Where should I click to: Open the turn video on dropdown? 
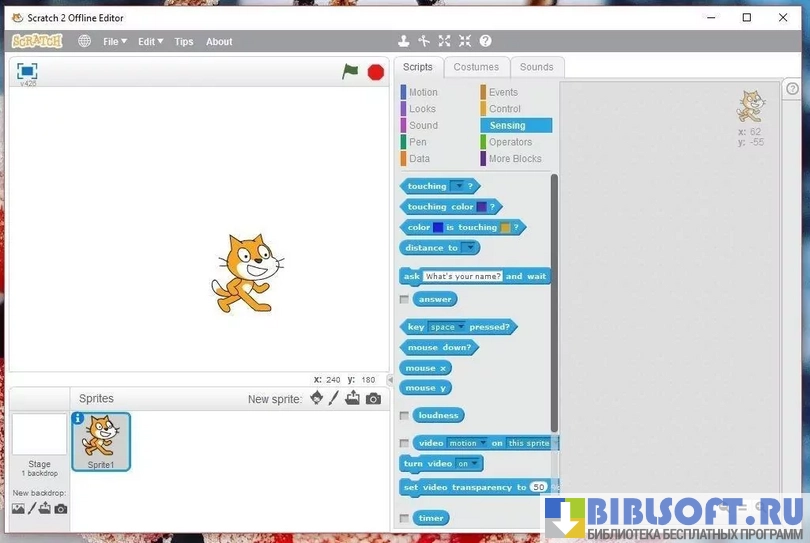click(x=476, y=464)
